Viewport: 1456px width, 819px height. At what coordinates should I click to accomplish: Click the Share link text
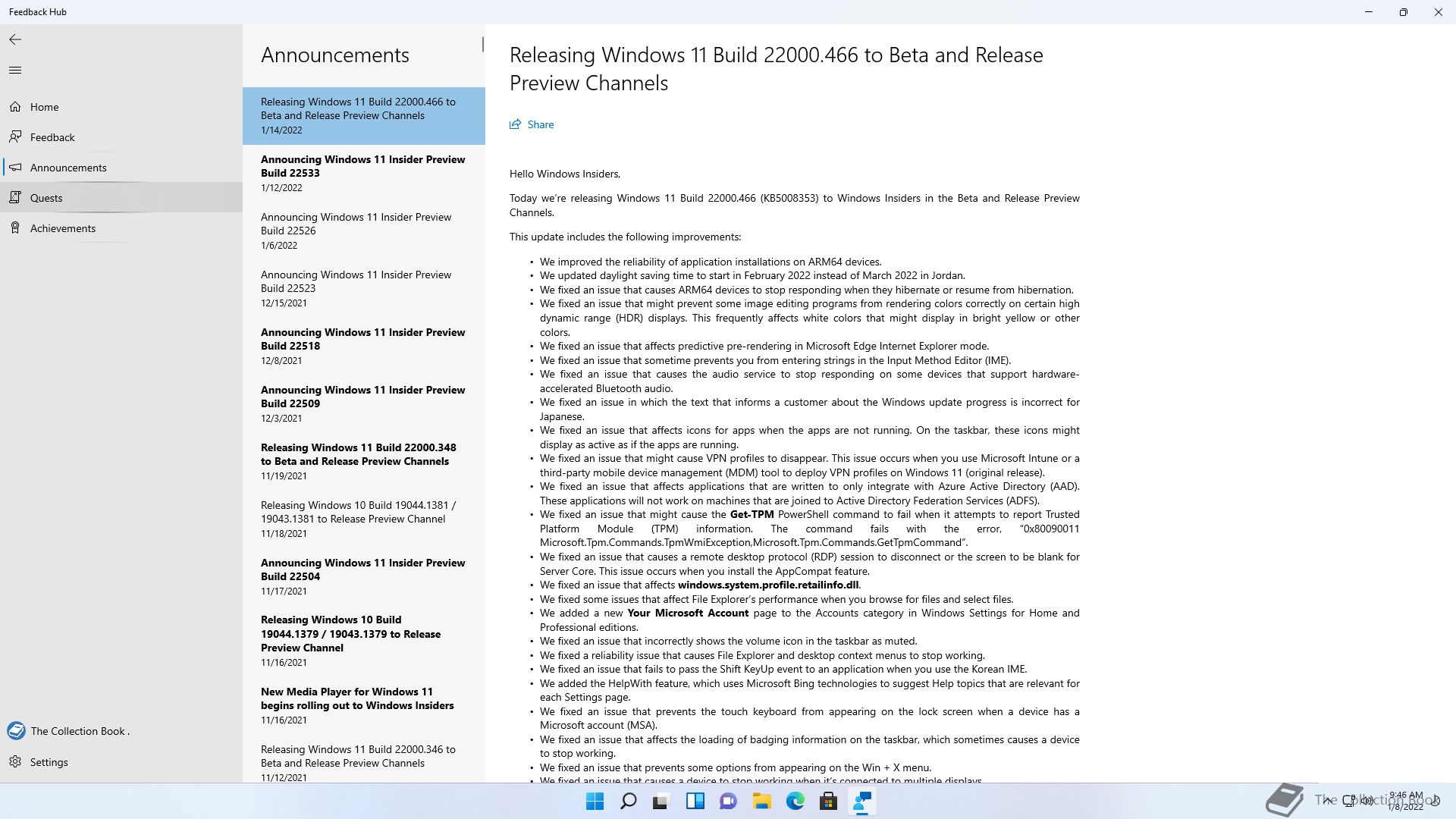click(x=541, y=124)
